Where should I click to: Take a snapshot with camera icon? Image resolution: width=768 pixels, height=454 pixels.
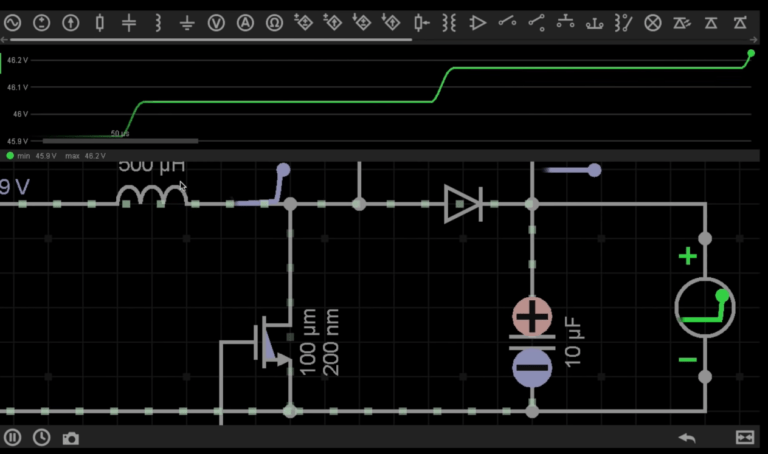(70, 438)
